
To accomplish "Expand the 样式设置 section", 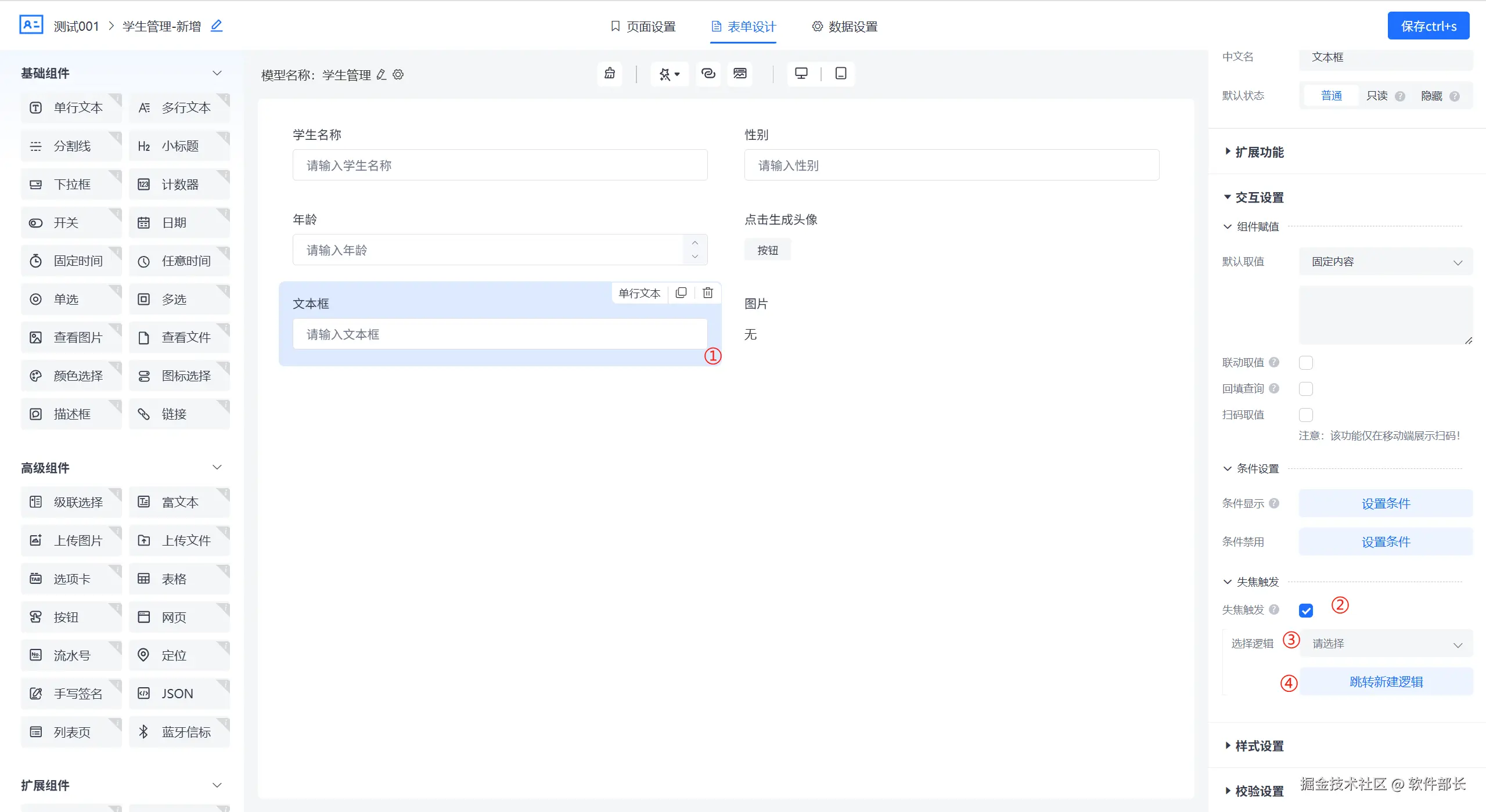I will click(x=1259, y=746).
